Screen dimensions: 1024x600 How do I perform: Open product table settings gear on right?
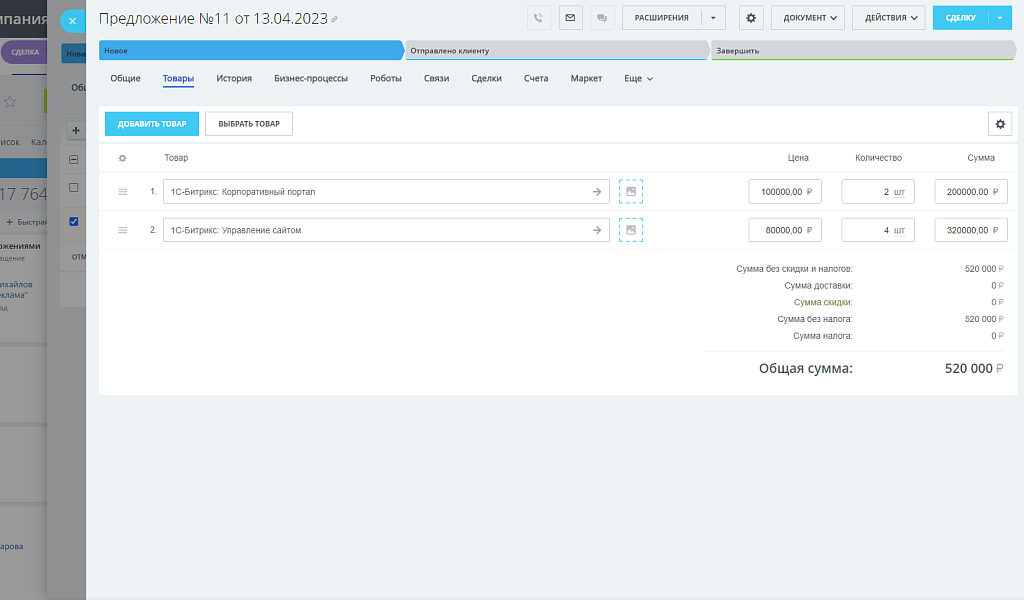[999, 124]
